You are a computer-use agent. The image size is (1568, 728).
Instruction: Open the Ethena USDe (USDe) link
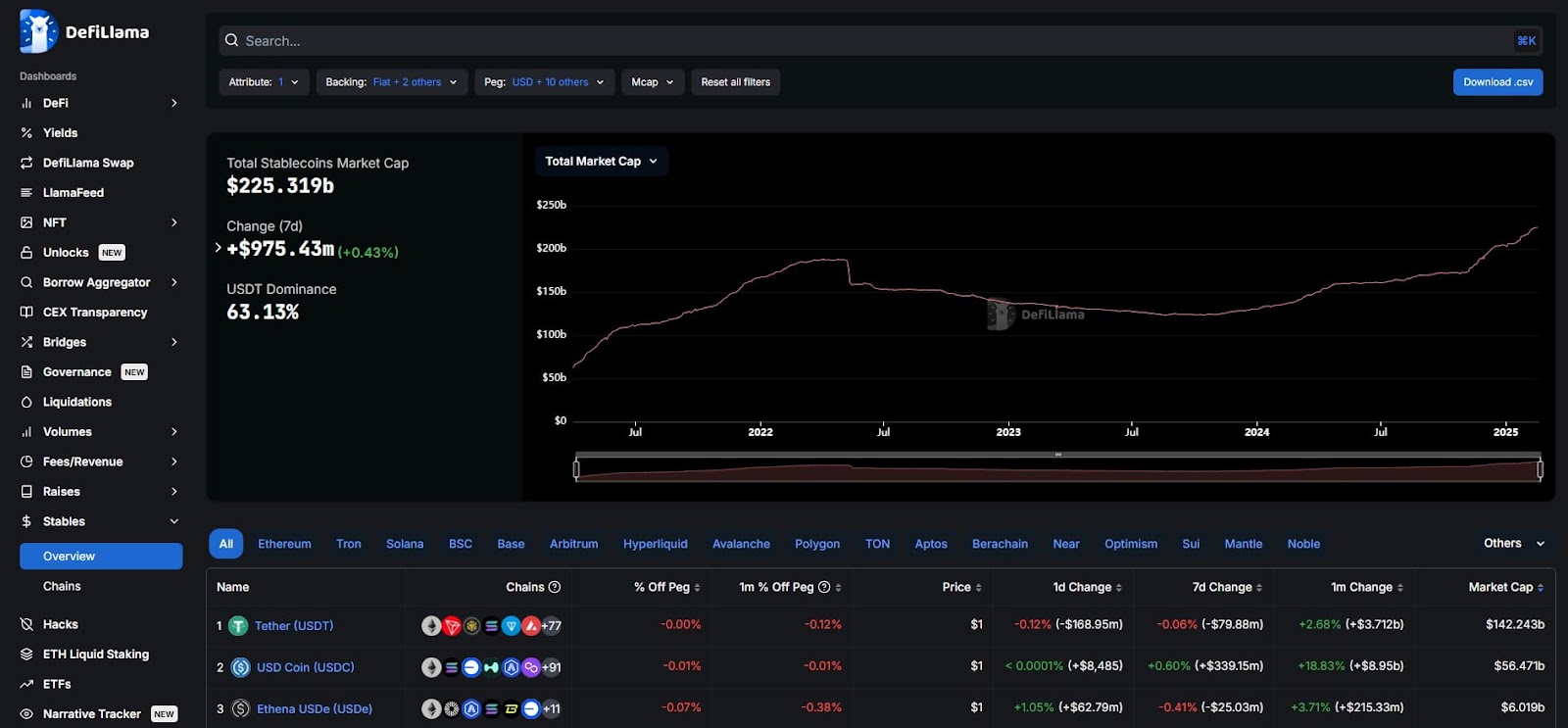315,708
